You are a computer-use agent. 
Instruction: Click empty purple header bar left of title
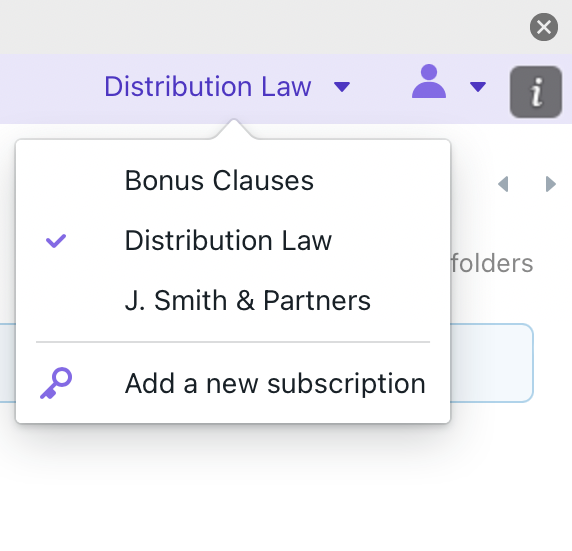51,89
